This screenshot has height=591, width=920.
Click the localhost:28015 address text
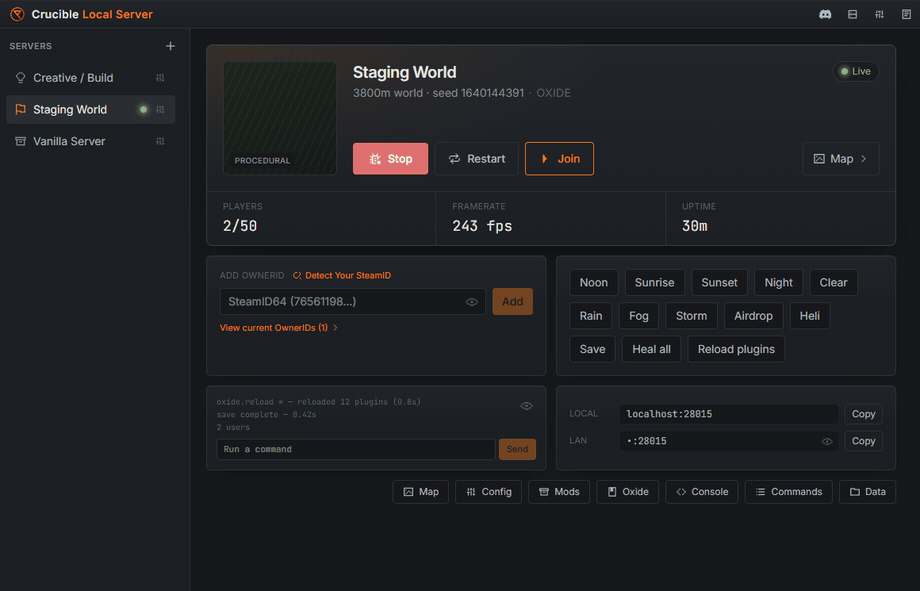tap(669, 414)
